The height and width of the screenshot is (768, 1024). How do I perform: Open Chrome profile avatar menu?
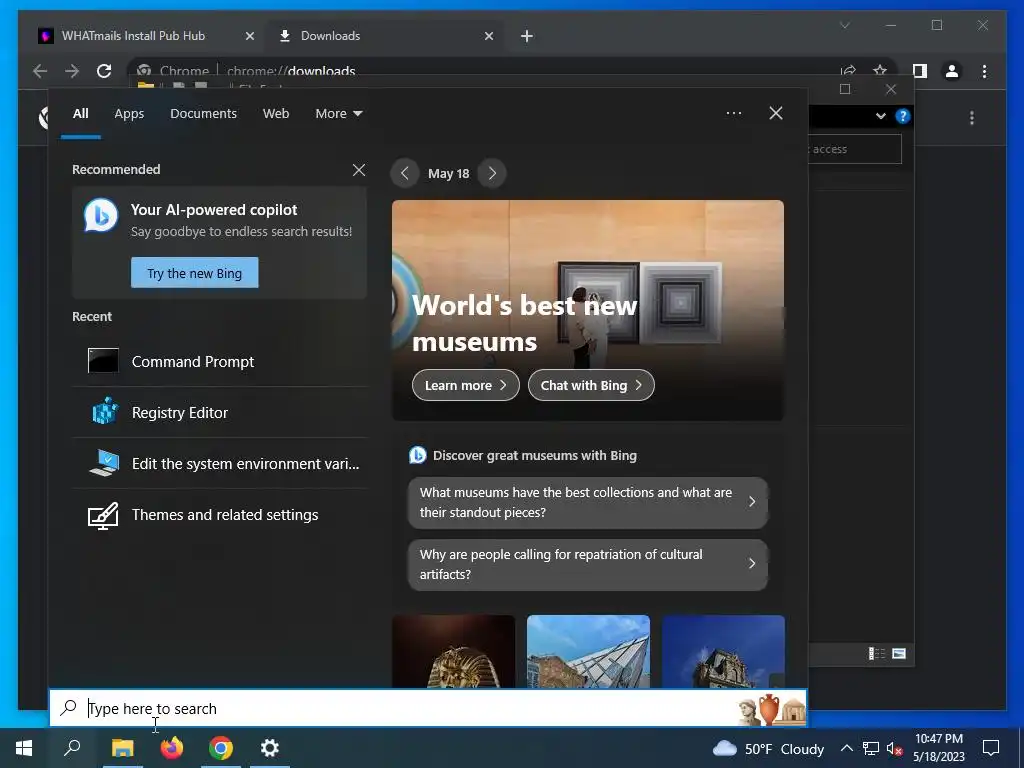tap(952, 71)
